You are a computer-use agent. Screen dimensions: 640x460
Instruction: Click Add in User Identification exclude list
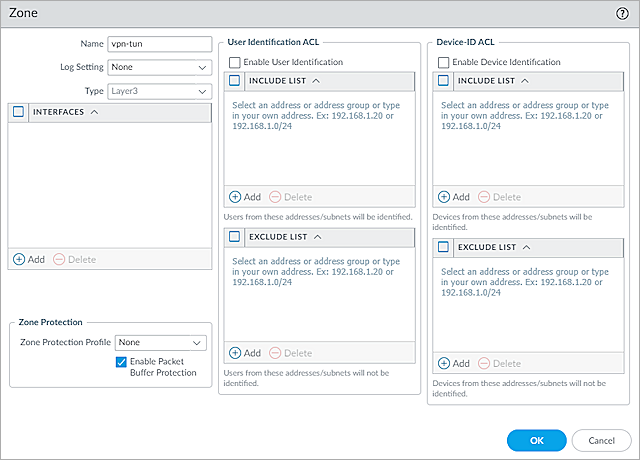click(x=245, y=353)
